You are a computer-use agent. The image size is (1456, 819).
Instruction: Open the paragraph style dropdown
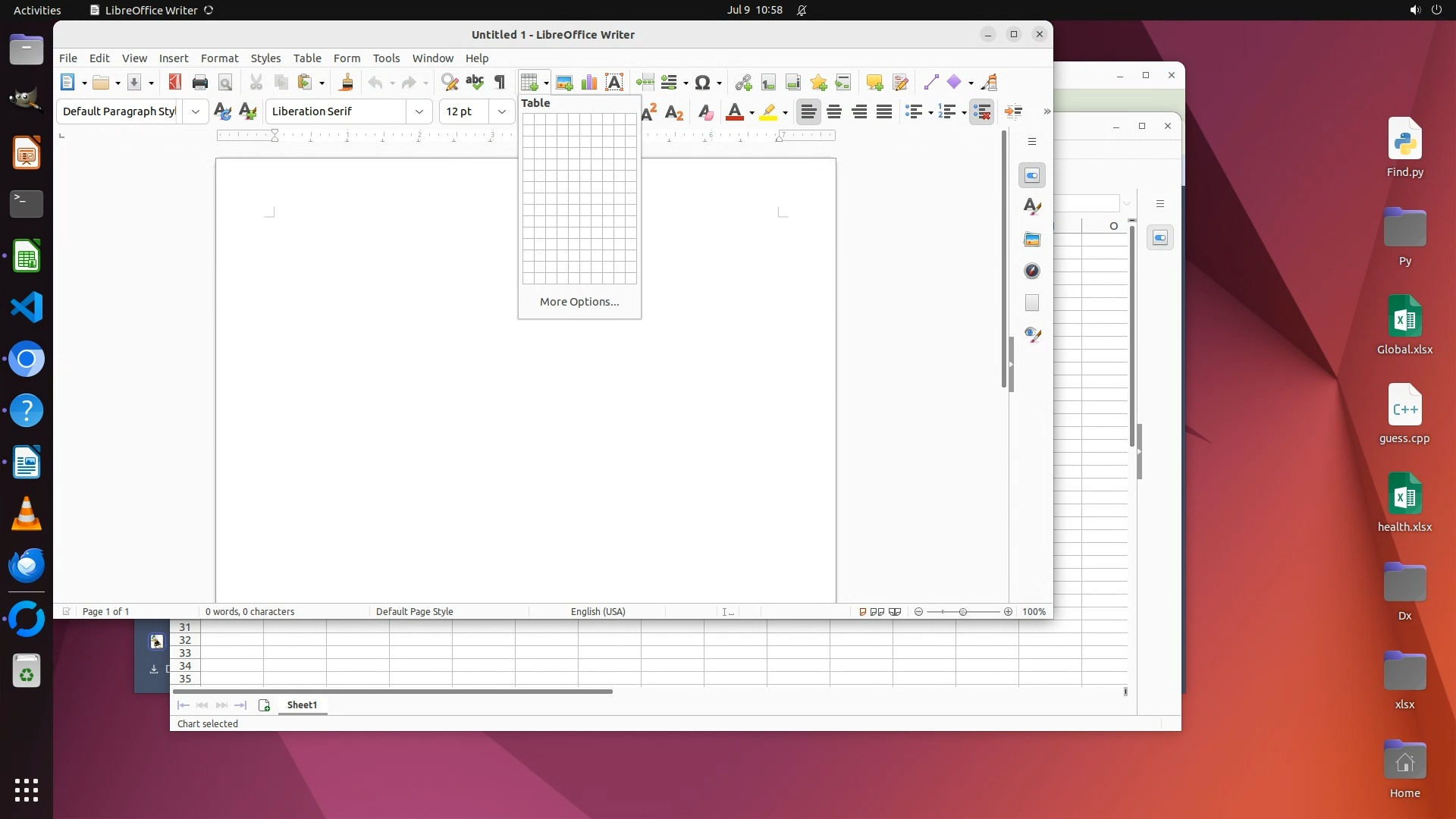[196, 111]
